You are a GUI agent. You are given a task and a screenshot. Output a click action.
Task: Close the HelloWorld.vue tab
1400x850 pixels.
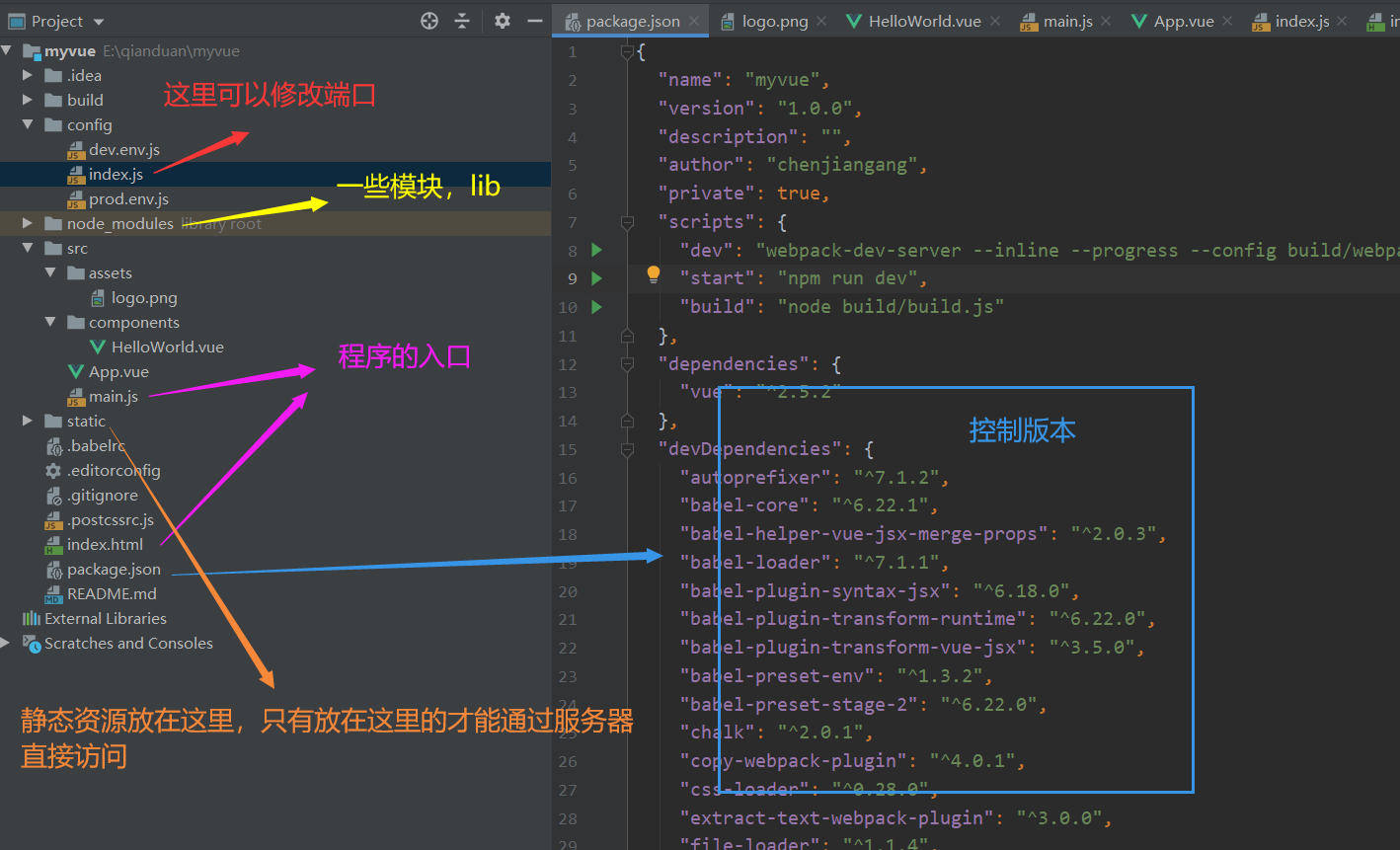pos(995,21)
